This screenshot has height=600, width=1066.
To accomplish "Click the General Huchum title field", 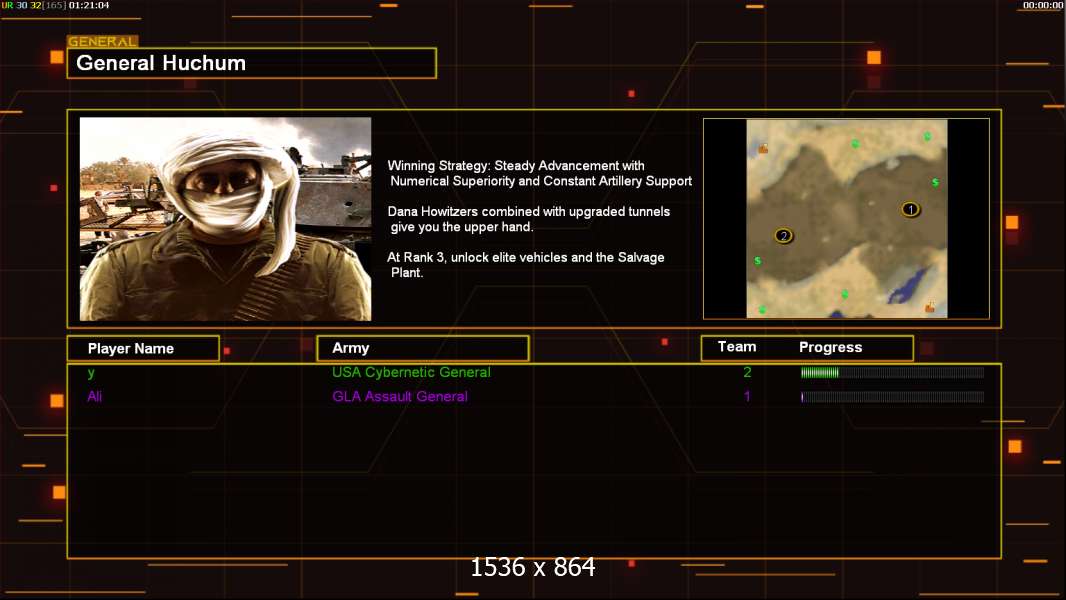I will [252, 63].
